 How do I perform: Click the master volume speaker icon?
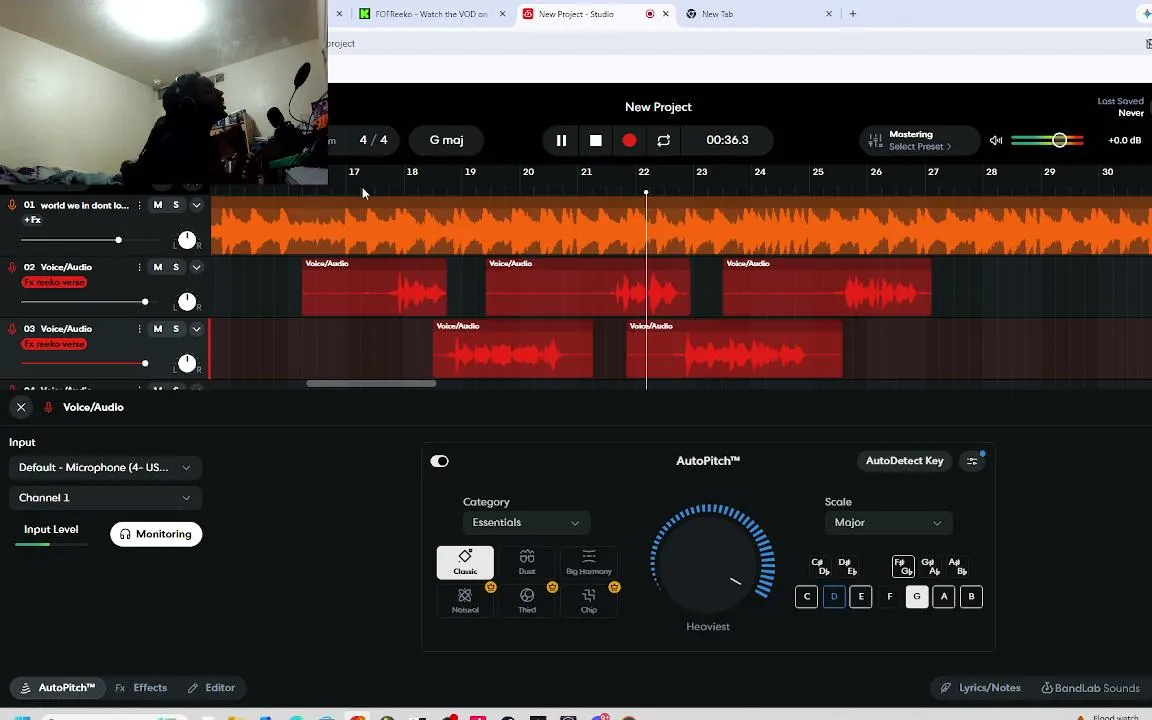[x=996, y=140]
